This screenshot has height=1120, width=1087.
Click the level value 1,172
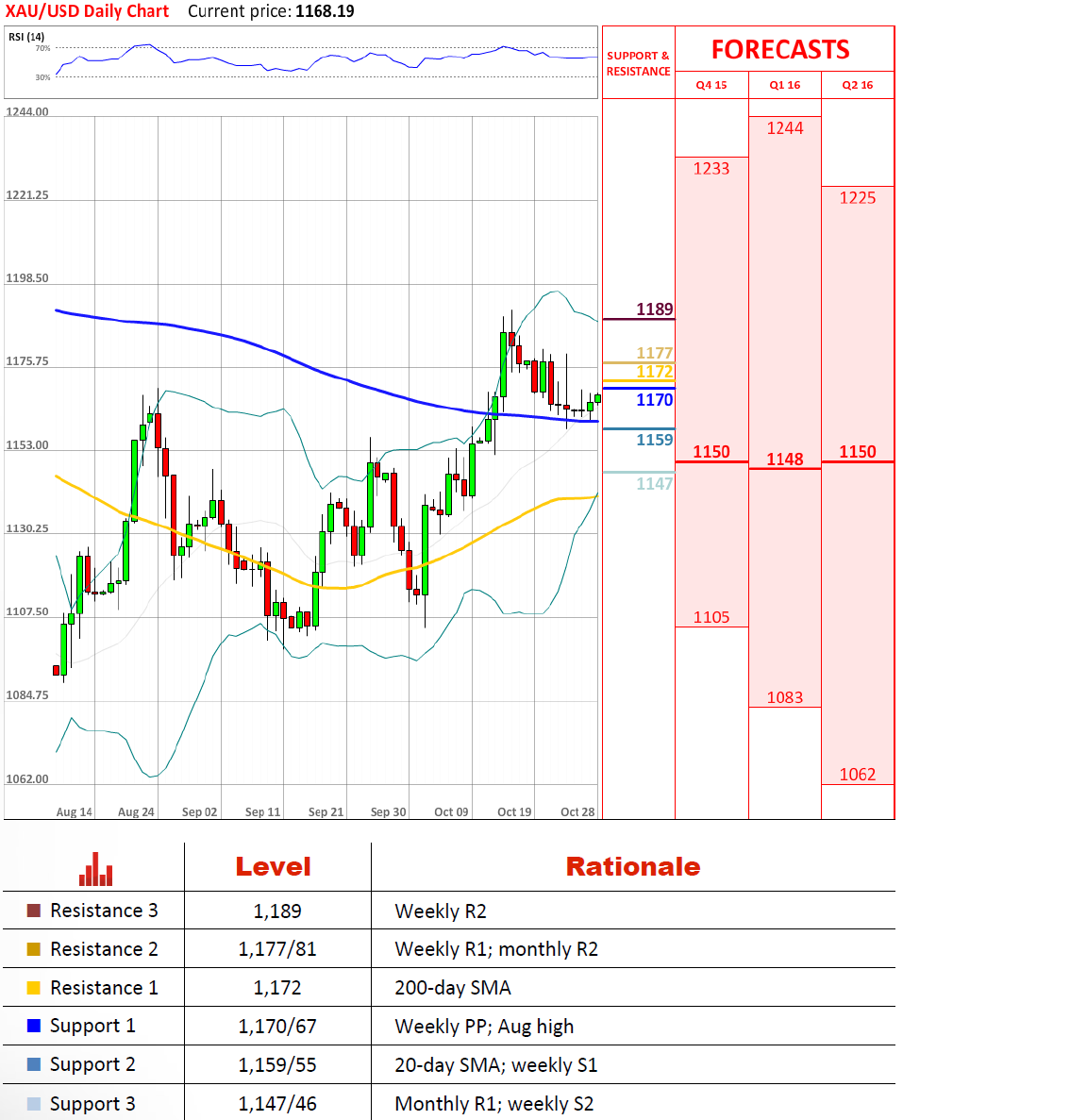click(x=277, y=988)
